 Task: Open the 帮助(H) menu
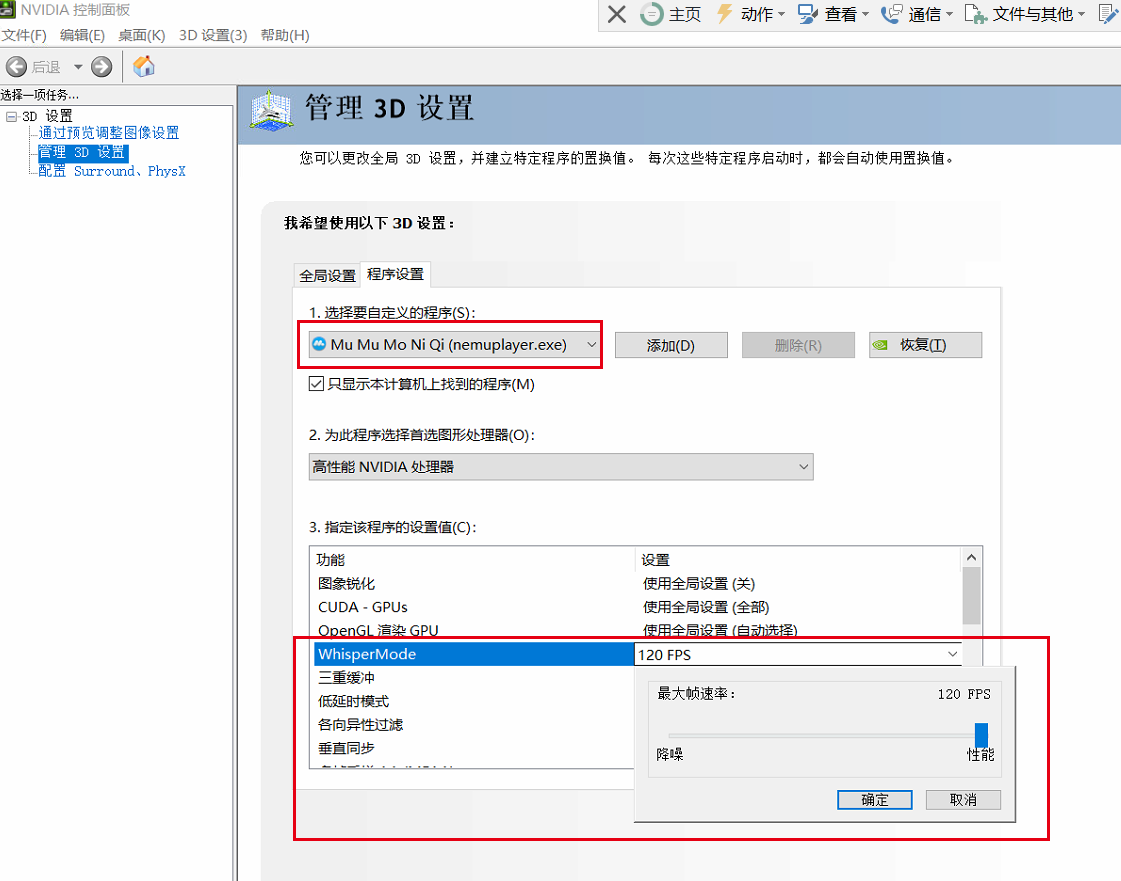(285, 35)
